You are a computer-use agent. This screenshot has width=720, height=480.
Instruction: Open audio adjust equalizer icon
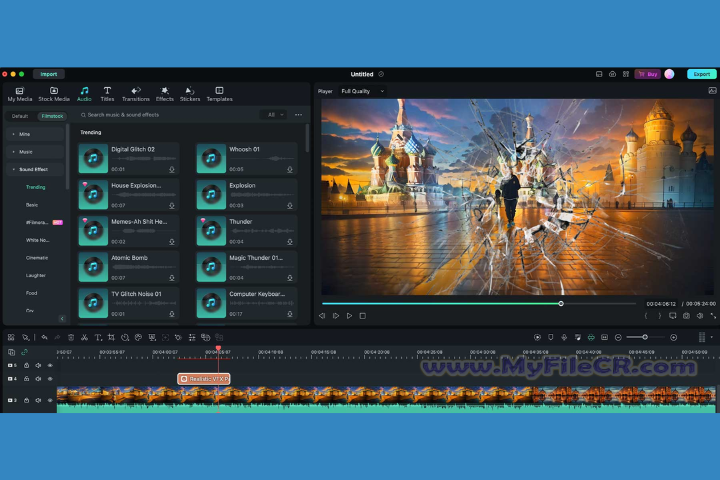pos(192,338)
